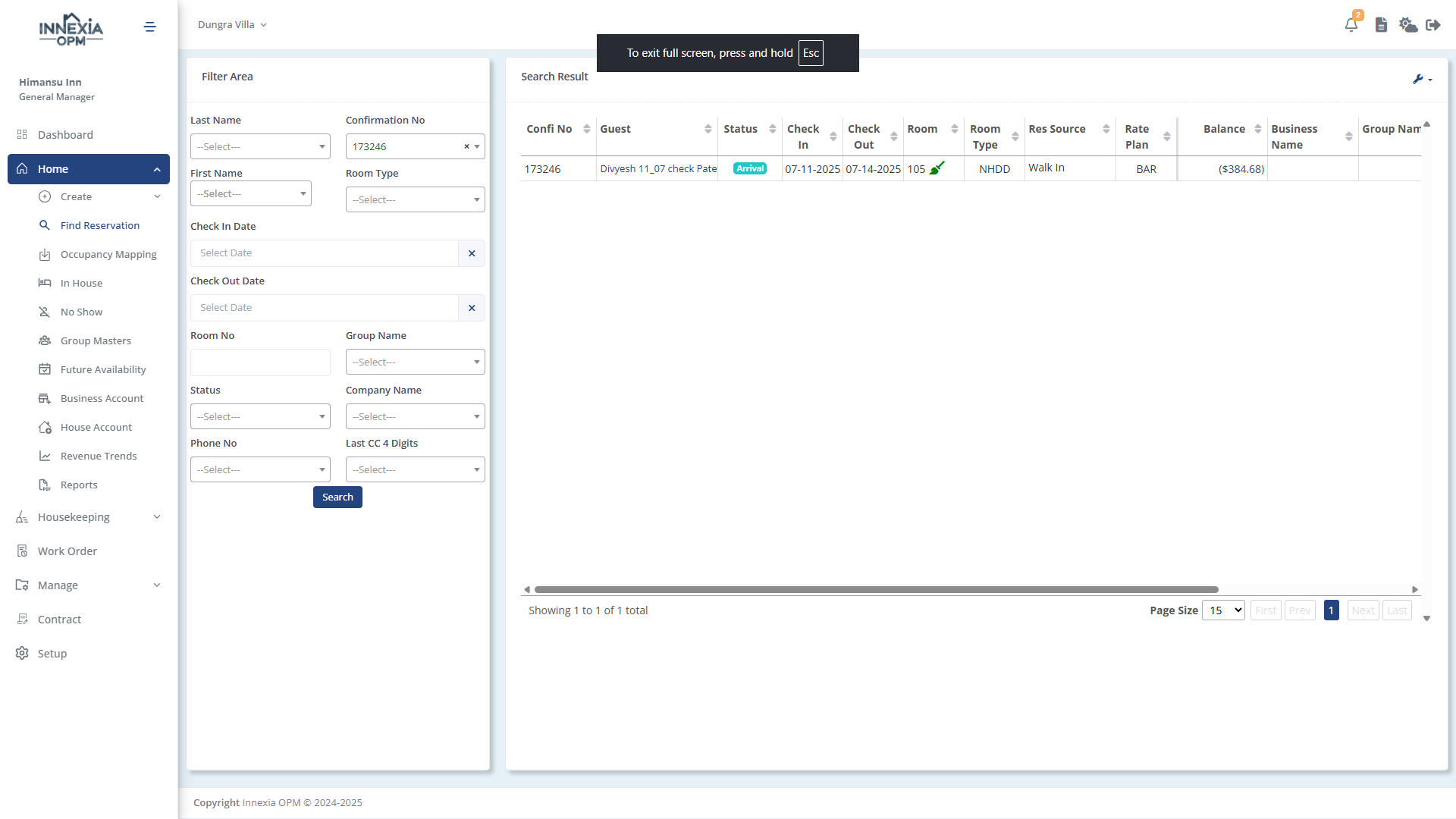Collapse sidebar with hamburger menu icon

point(150,27)
